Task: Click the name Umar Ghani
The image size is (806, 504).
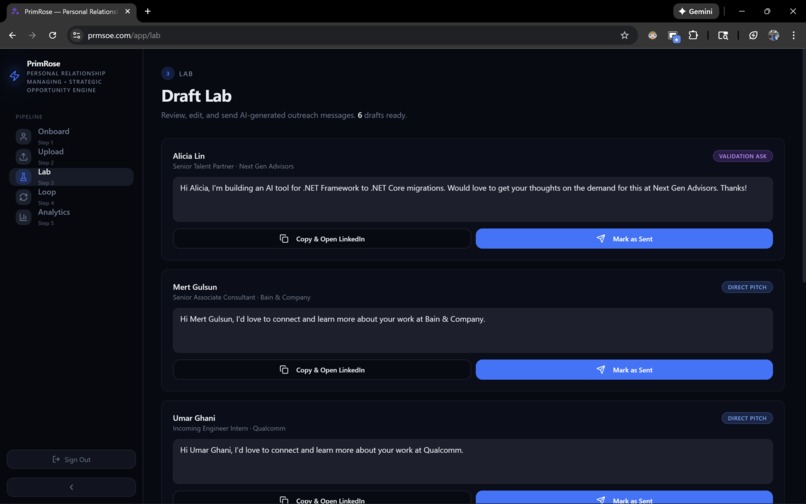Action: pyautogui.click(x=194, y=418)
